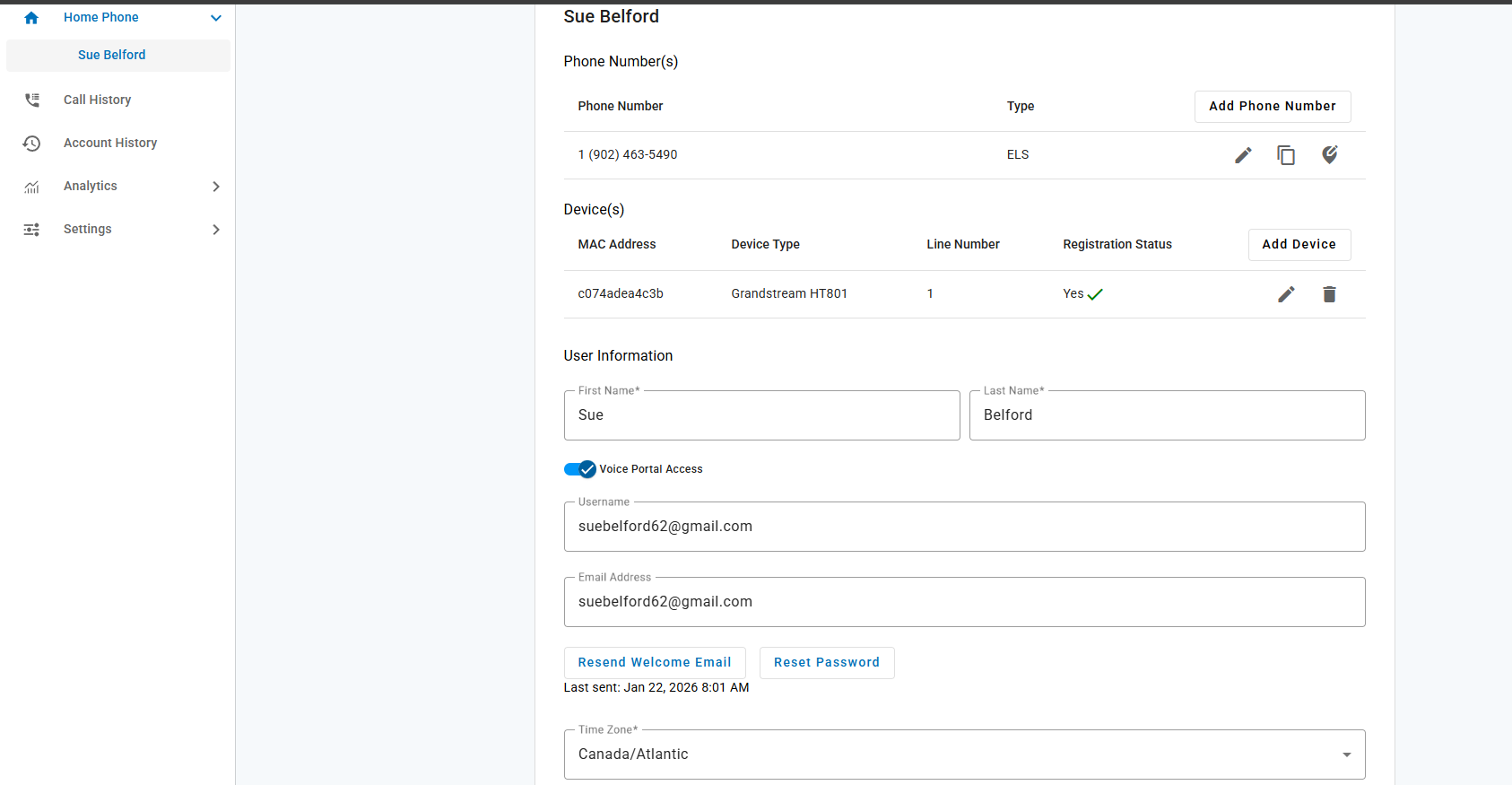
Task: Click the Sue Belford page heading
Action: pyautogui.click(x=612, y=16)
